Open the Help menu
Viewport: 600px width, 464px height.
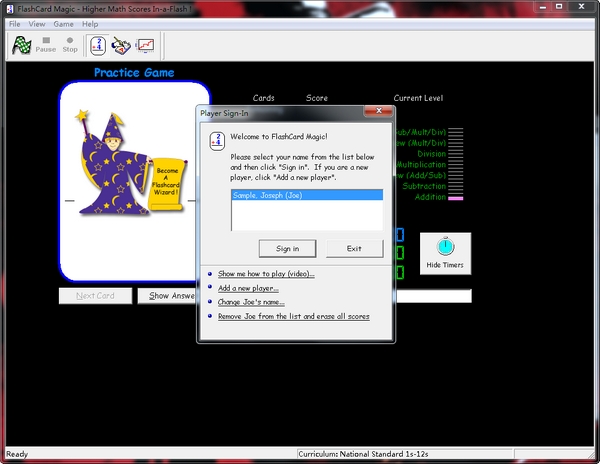pyautogui.click(x=90, y=24)
